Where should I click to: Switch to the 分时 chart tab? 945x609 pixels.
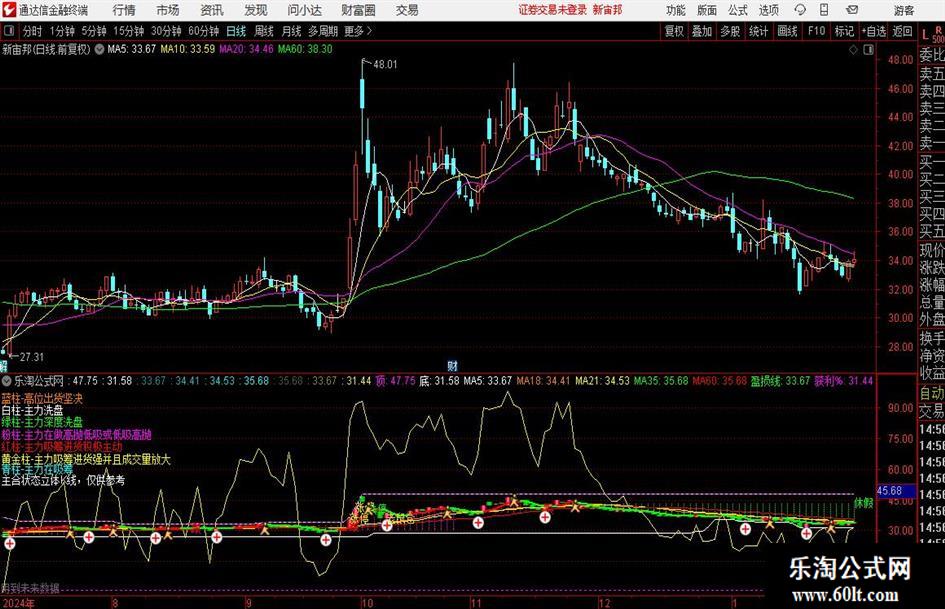pyautogui.click(x=33, y=31)
